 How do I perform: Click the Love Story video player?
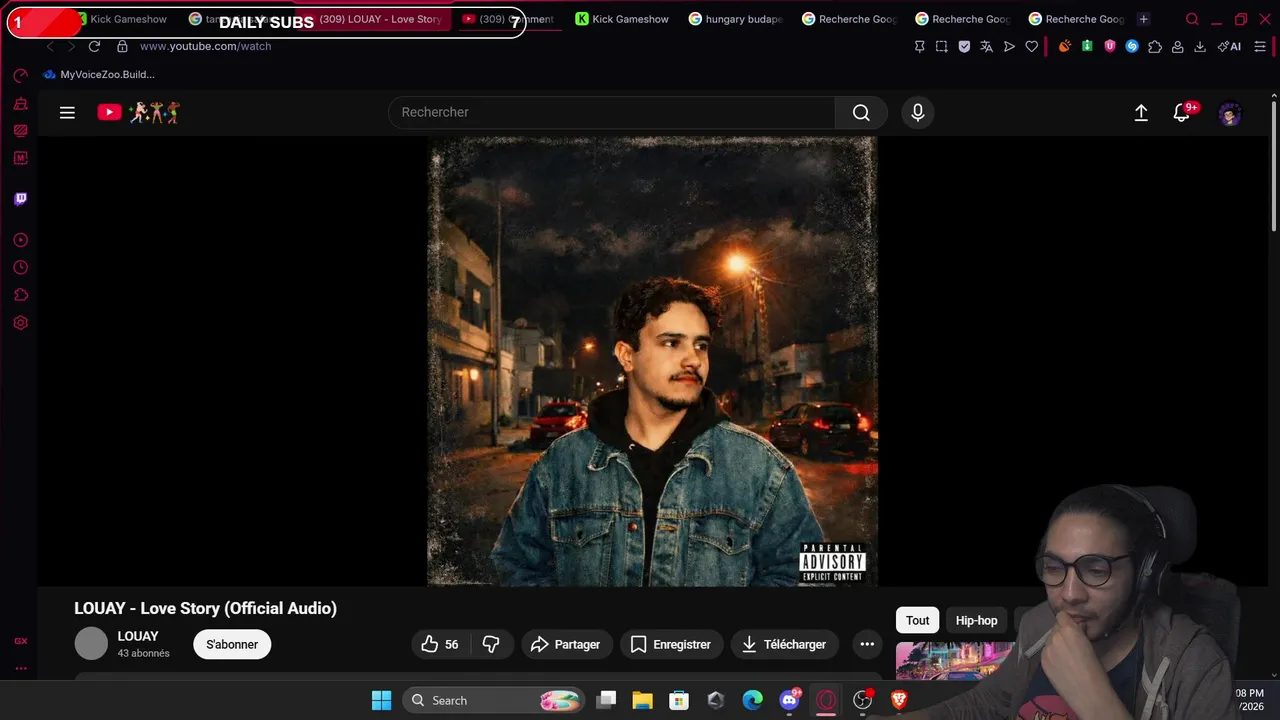(x=653, y=361)
